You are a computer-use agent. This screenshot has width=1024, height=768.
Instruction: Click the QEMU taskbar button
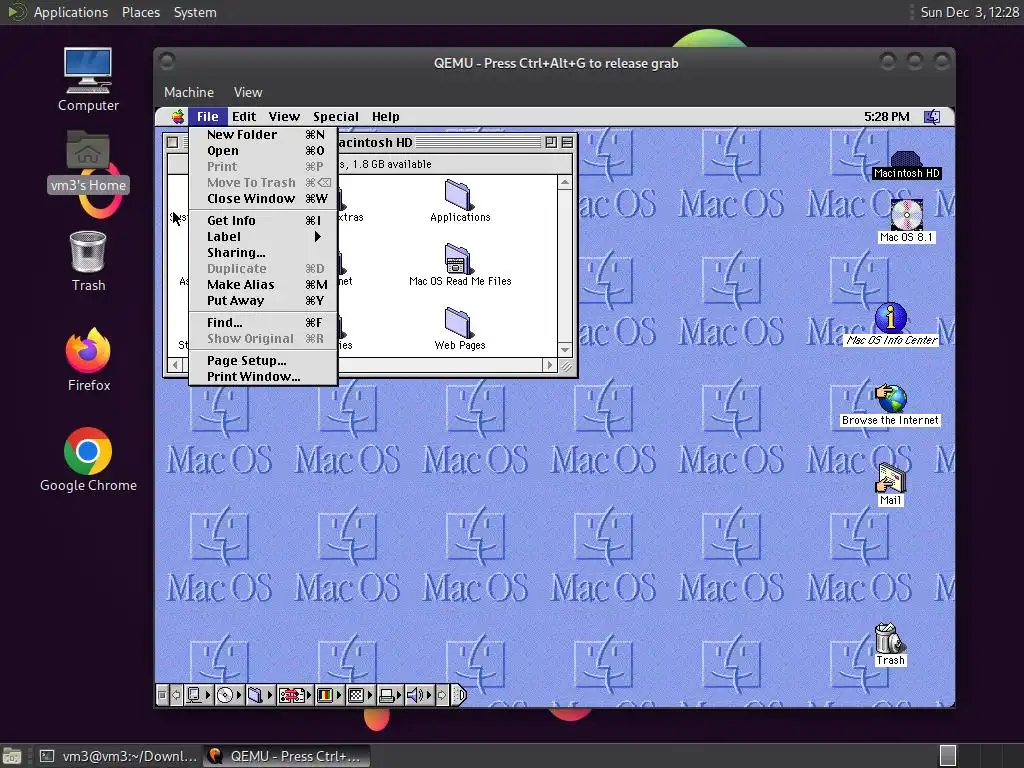(286, 756)
